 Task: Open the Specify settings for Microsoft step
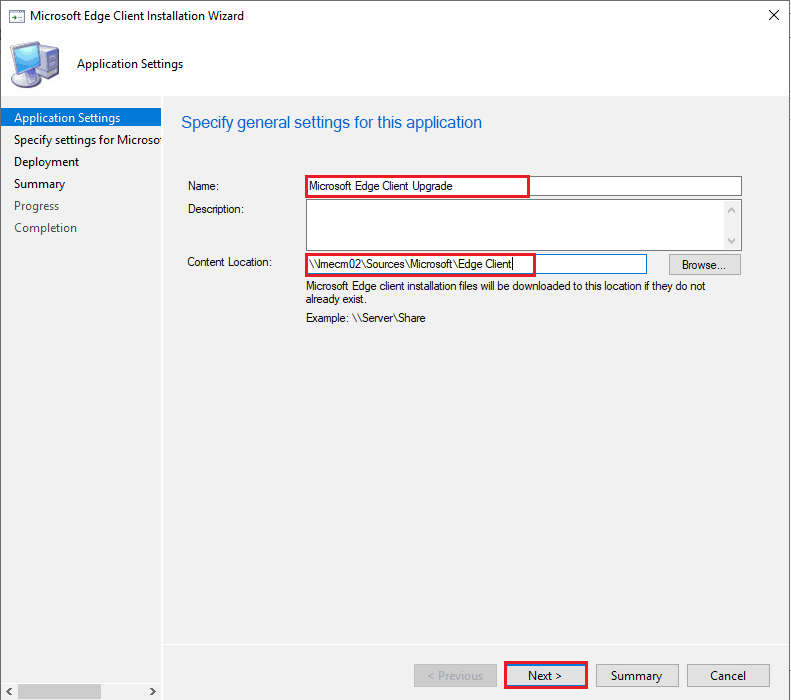point(87,140)
